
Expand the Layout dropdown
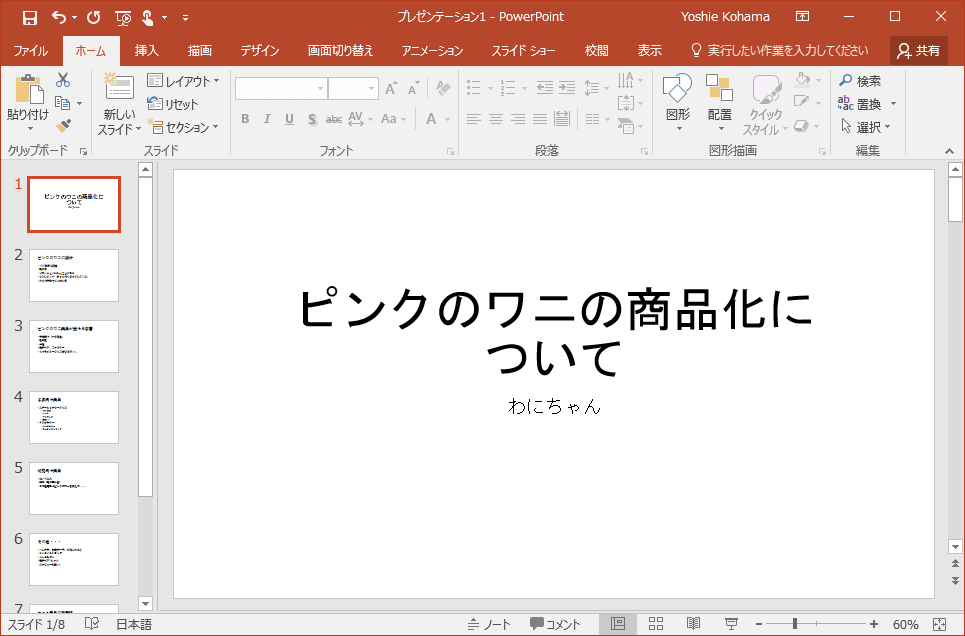click(183, 81)
